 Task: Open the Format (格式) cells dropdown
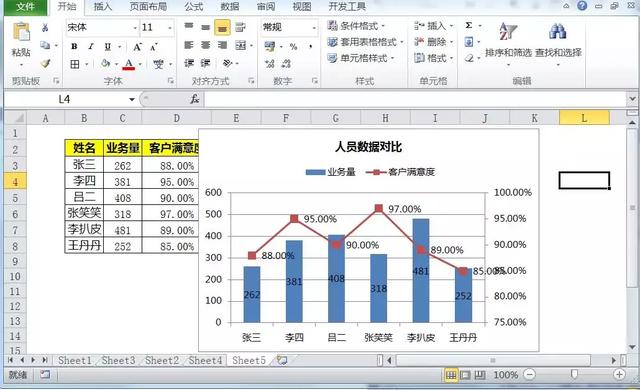pos(433,58)
